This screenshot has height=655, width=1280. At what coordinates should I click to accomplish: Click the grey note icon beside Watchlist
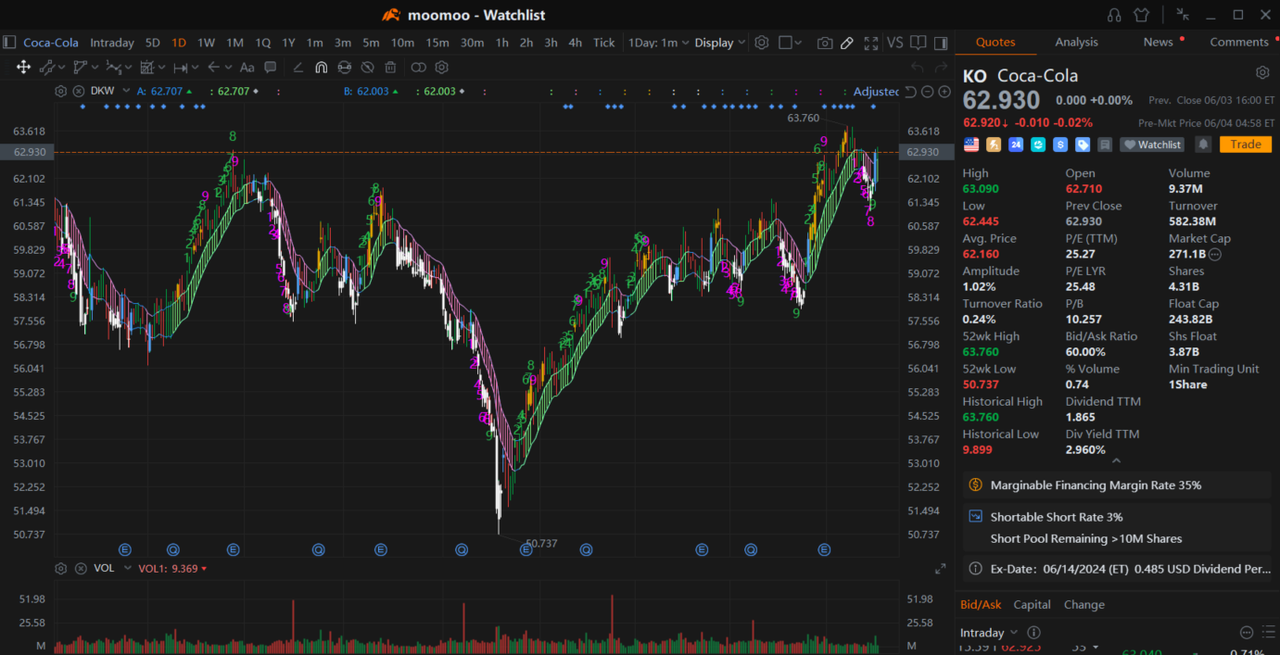1104,144
